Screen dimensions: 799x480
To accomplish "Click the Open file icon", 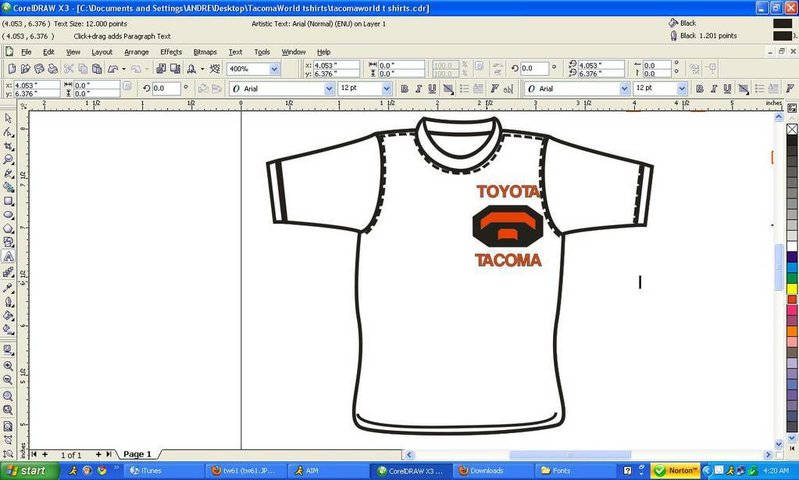I will 25,69.
